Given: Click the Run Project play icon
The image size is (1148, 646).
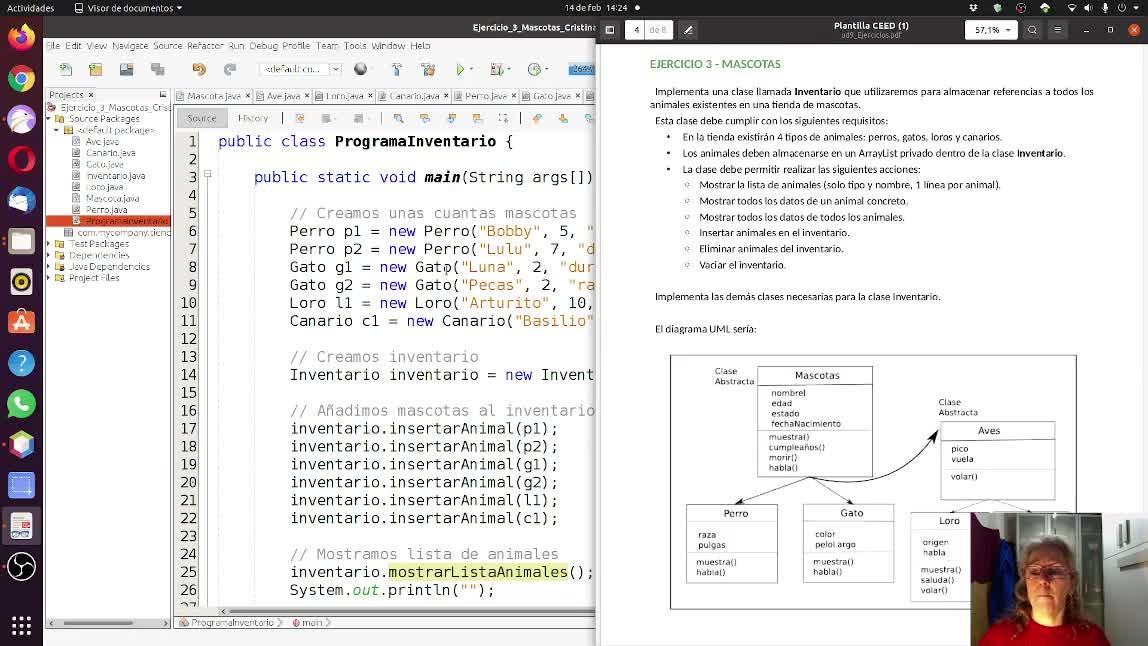Looking at the screenshot, I should pyautogui.click(x=460, y=69).
